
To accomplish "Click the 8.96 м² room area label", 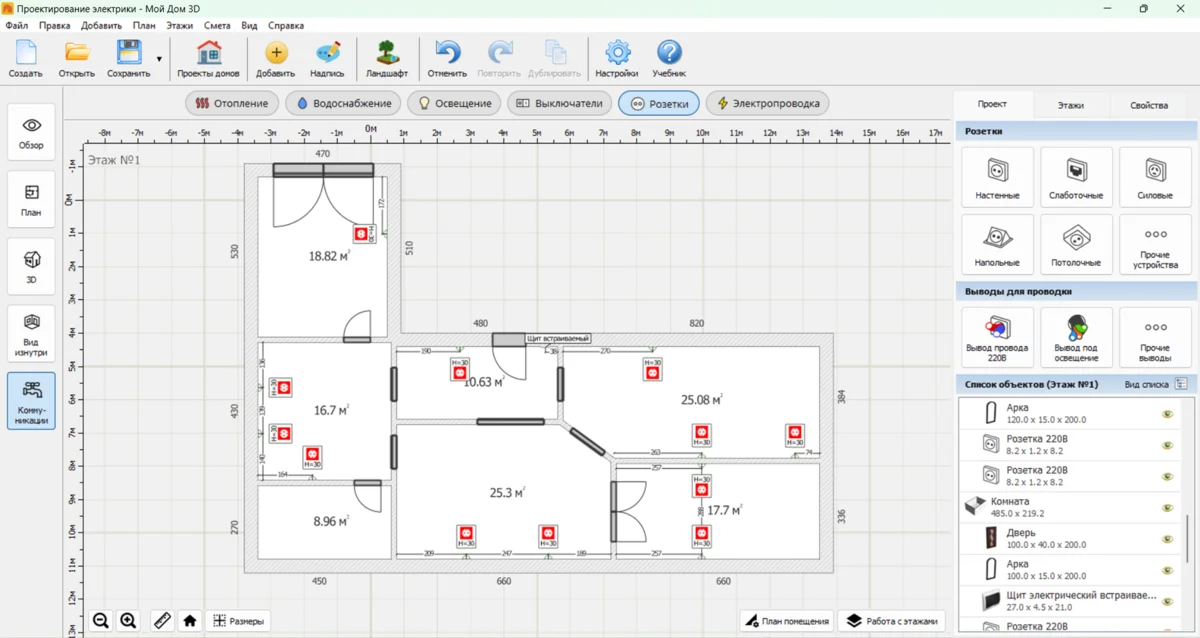I will point(330,522).
